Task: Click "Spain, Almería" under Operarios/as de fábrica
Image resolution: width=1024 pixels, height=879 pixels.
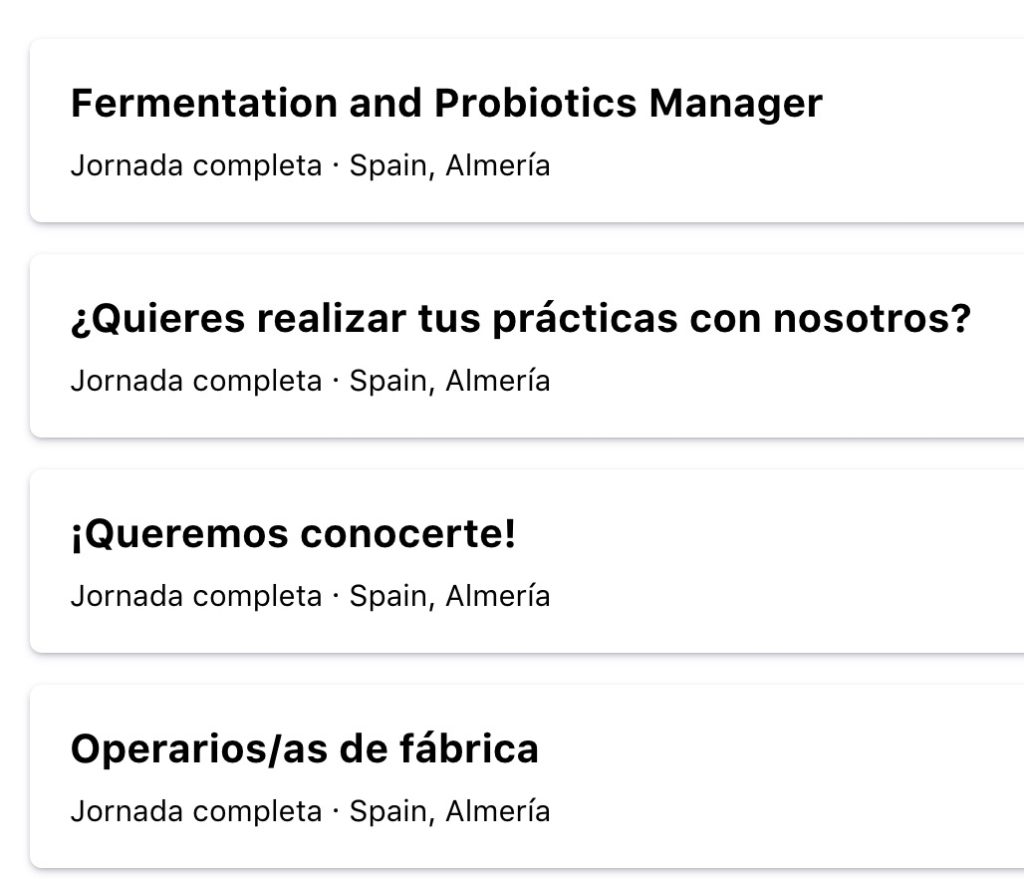Action: pos(449,811)
